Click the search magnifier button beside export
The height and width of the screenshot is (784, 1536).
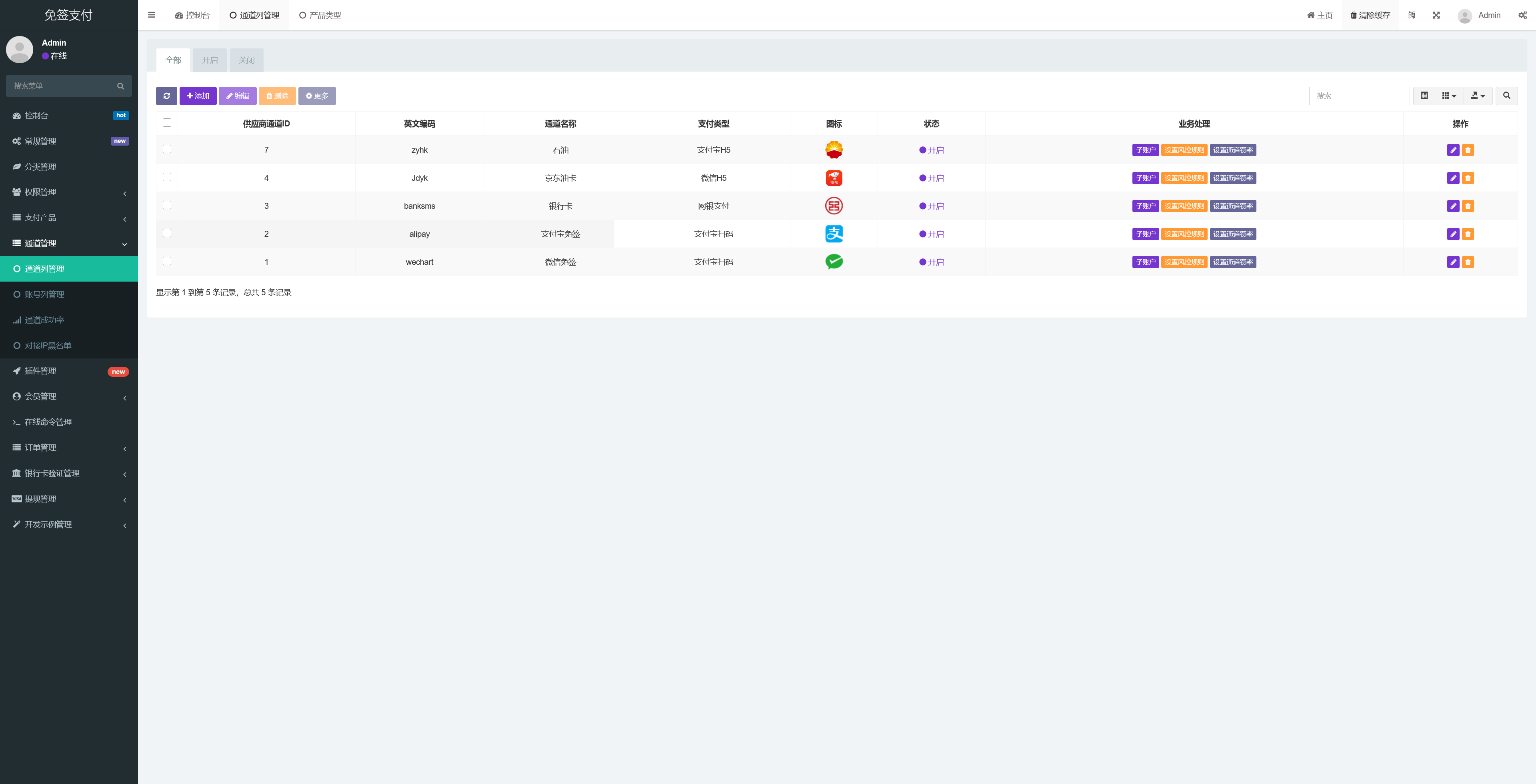tap(1506, 95)
